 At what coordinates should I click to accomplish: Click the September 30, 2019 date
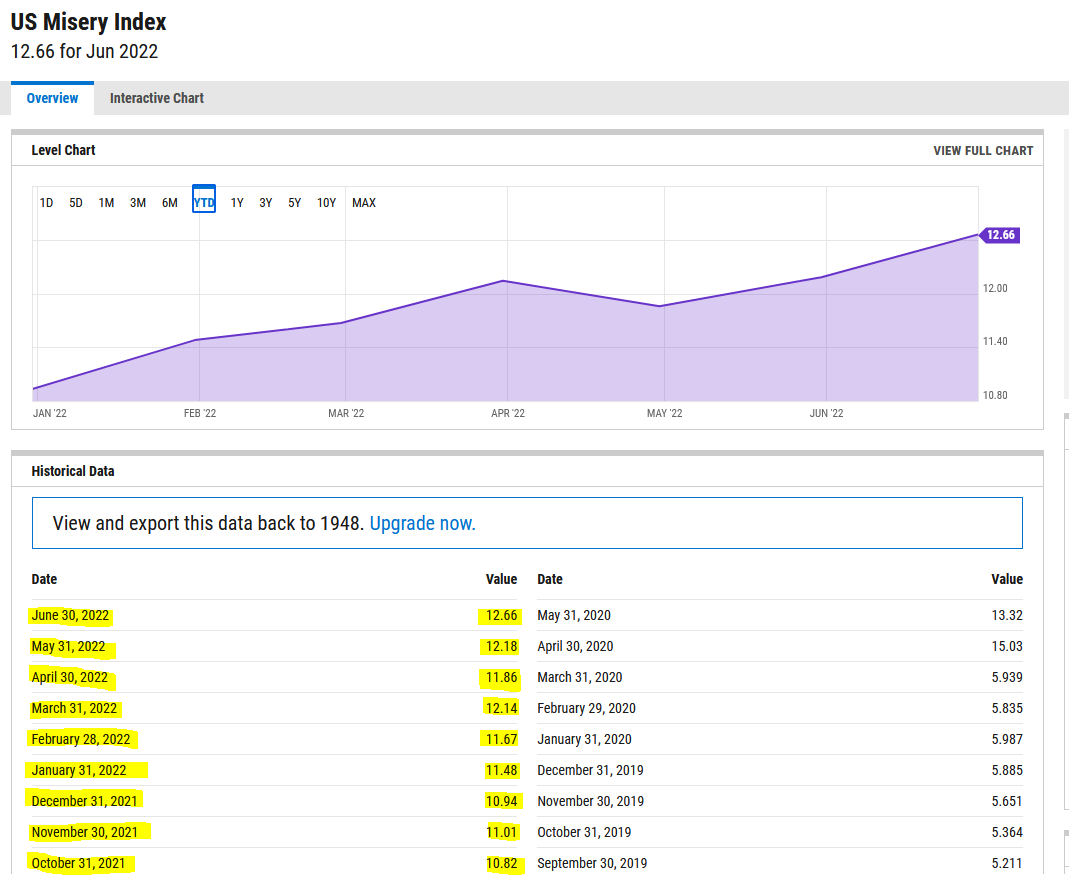[592, 863]
